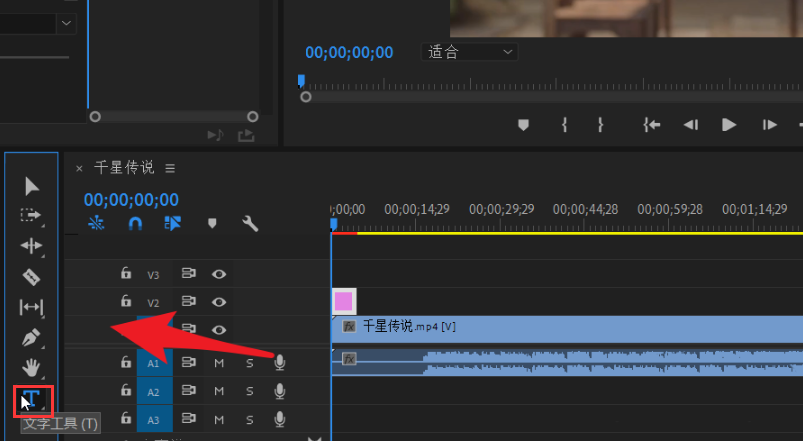The height and width of the screenshot is (441, 803).
Task: Toggle lock on A1 track
Action: 126,362
